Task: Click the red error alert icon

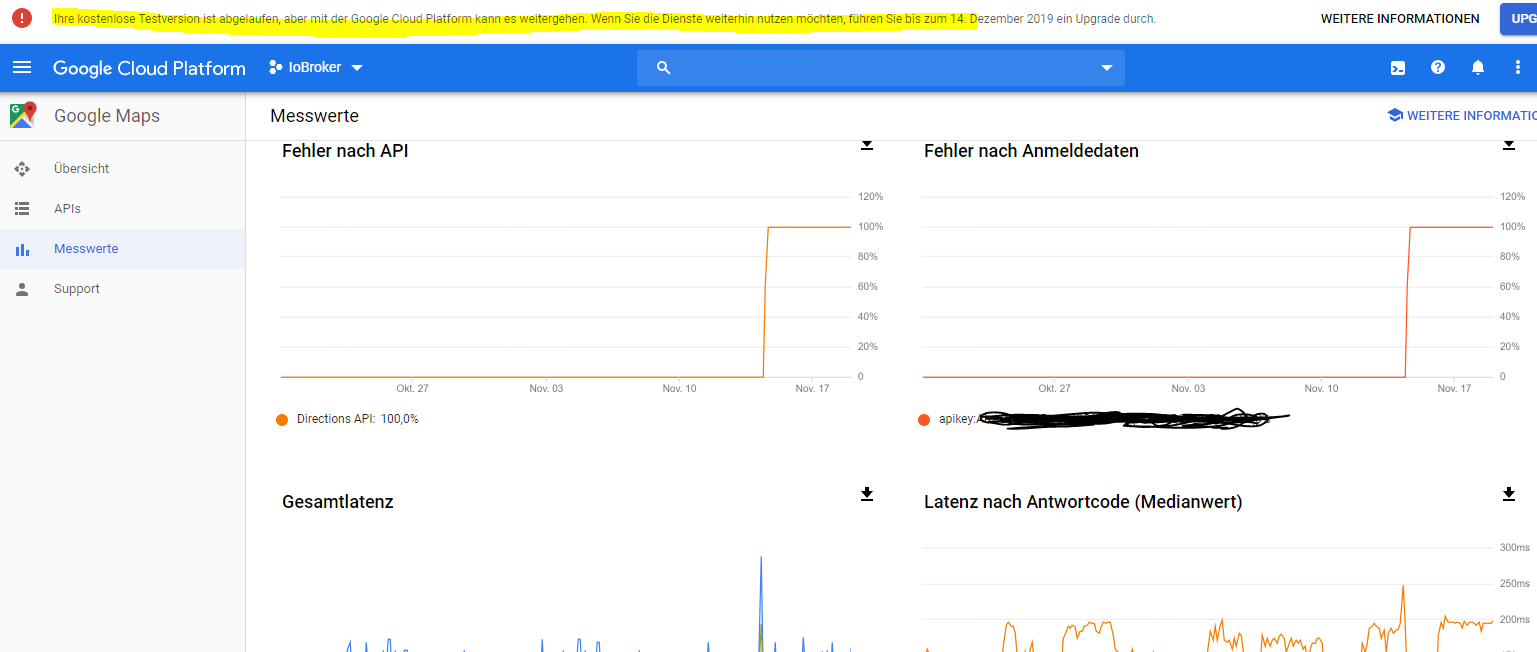Action: pyautogui.click(x=22, y=18)
